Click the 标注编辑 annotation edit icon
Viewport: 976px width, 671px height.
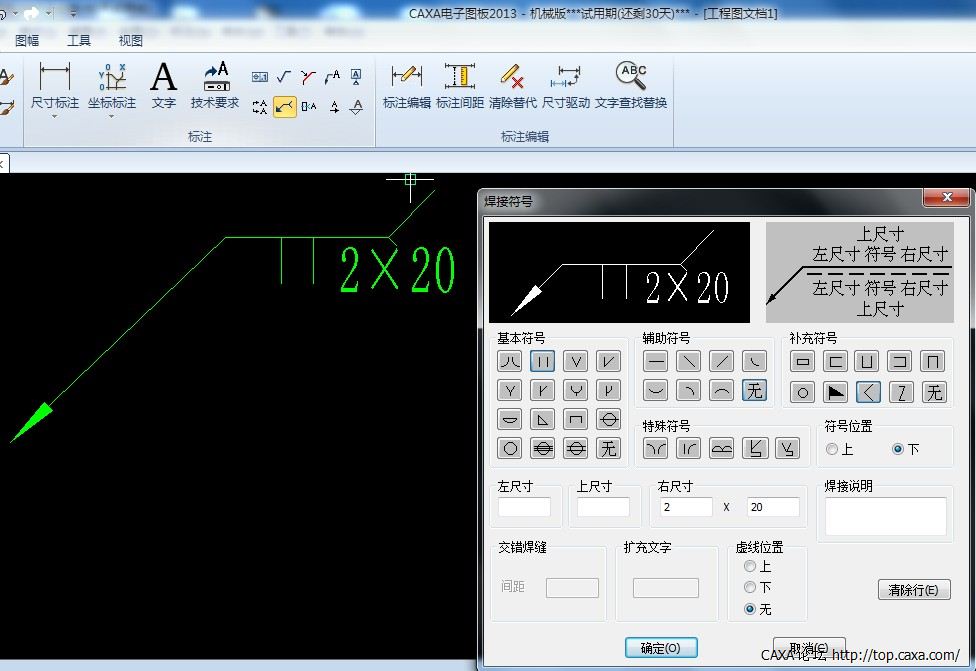406,85
